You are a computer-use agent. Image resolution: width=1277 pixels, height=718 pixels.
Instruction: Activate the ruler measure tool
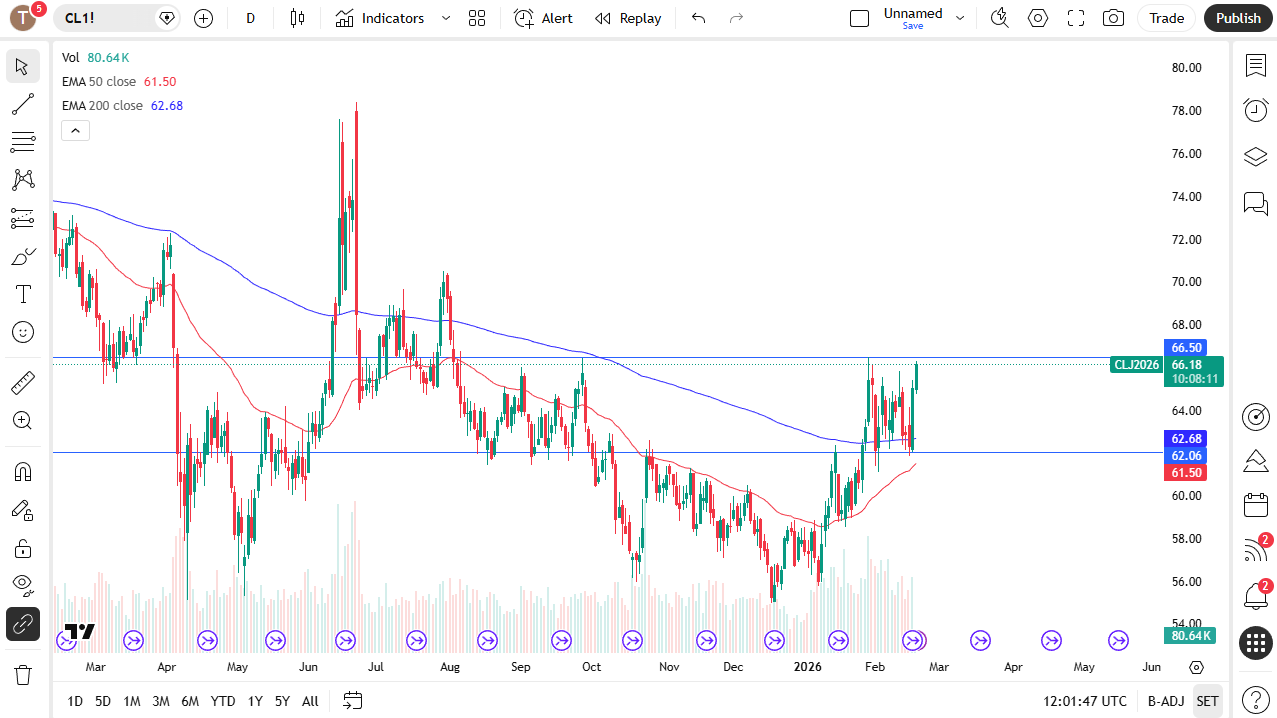22,382
